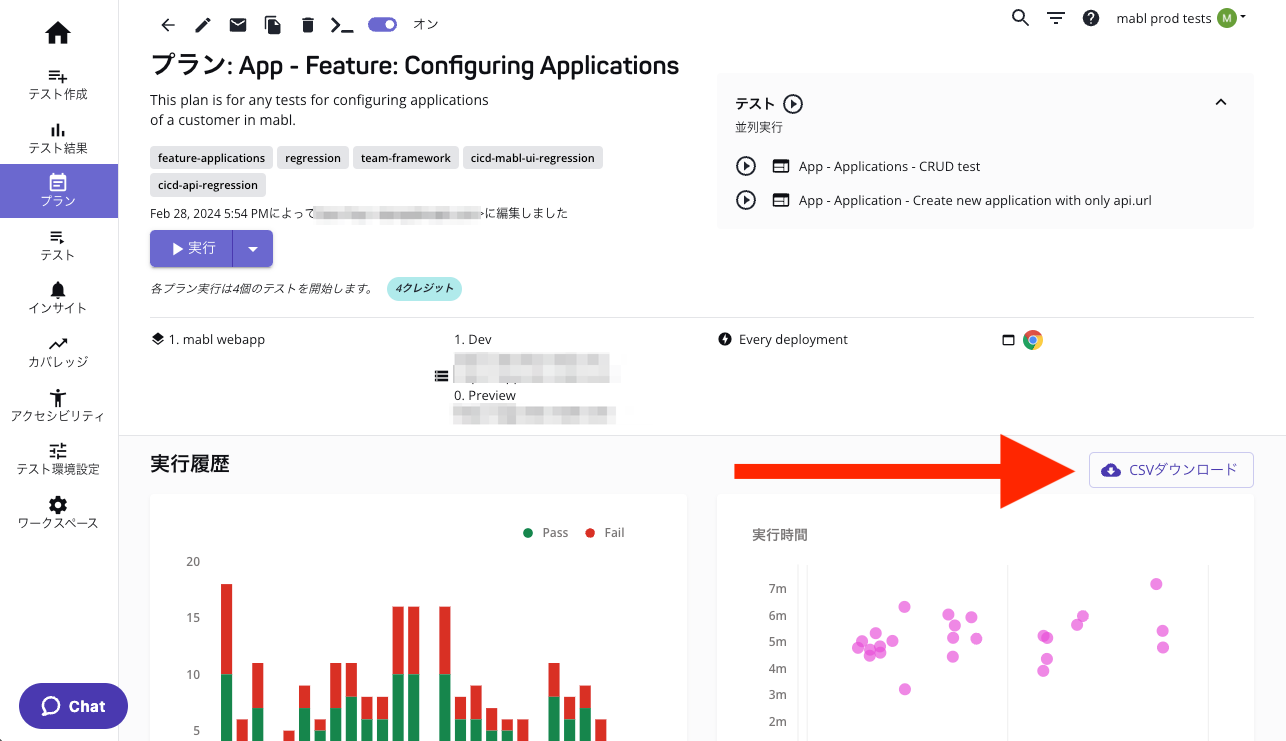Click the 4クレジット badge

point(424,289)
